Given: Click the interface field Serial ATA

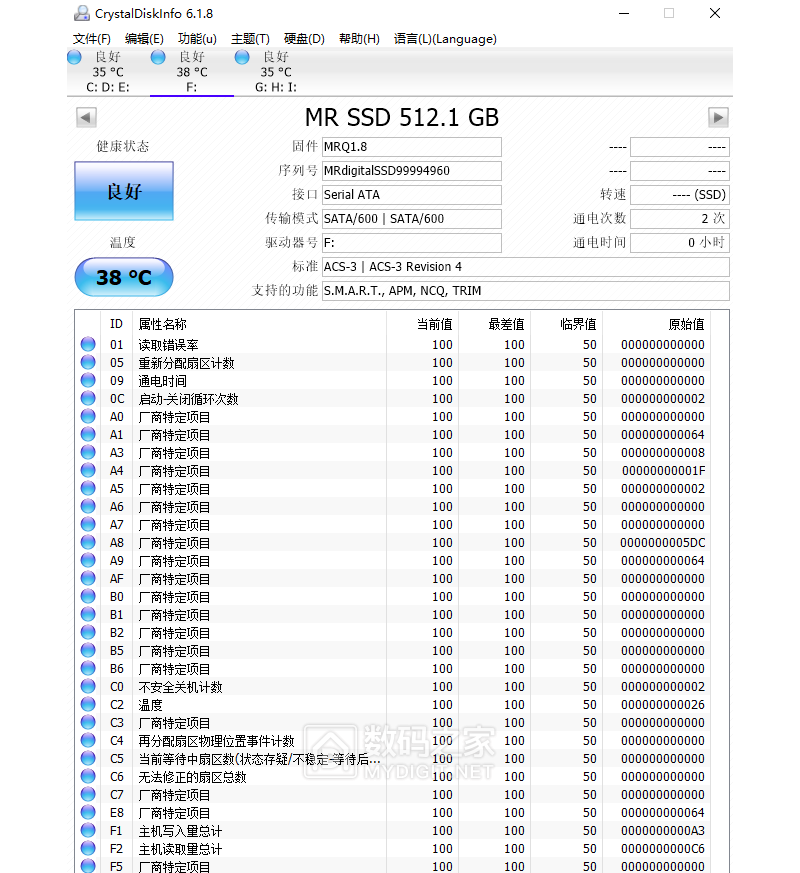Looking at the screenshot, I should coord(412,195).
